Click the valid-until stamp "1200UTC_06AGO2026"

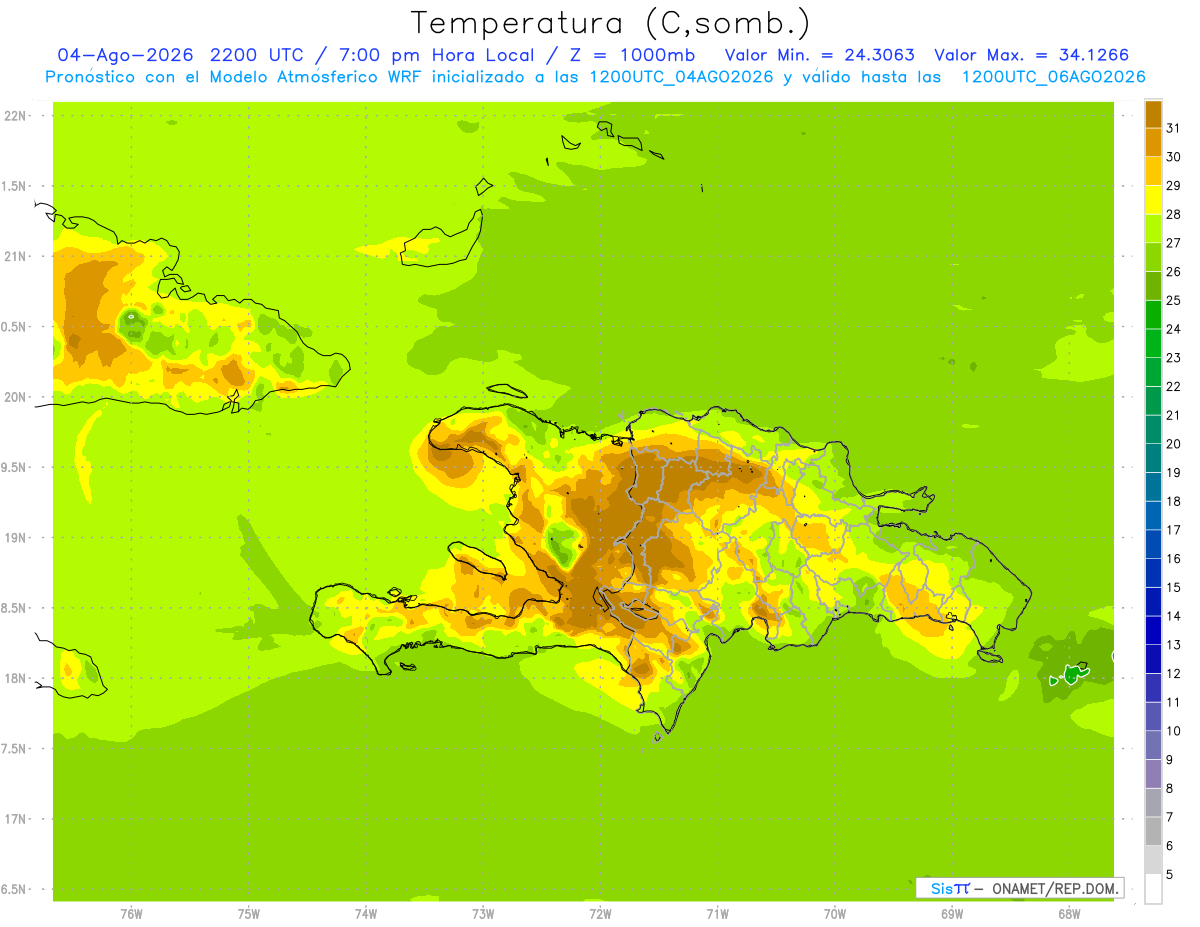pyautogui.click(x=1053, y=77)
